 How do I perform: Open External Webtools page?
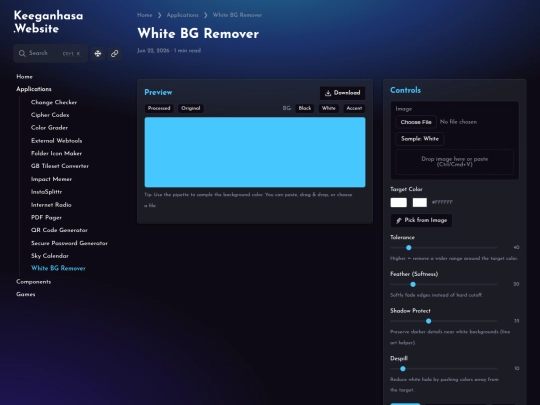[56, 141]
